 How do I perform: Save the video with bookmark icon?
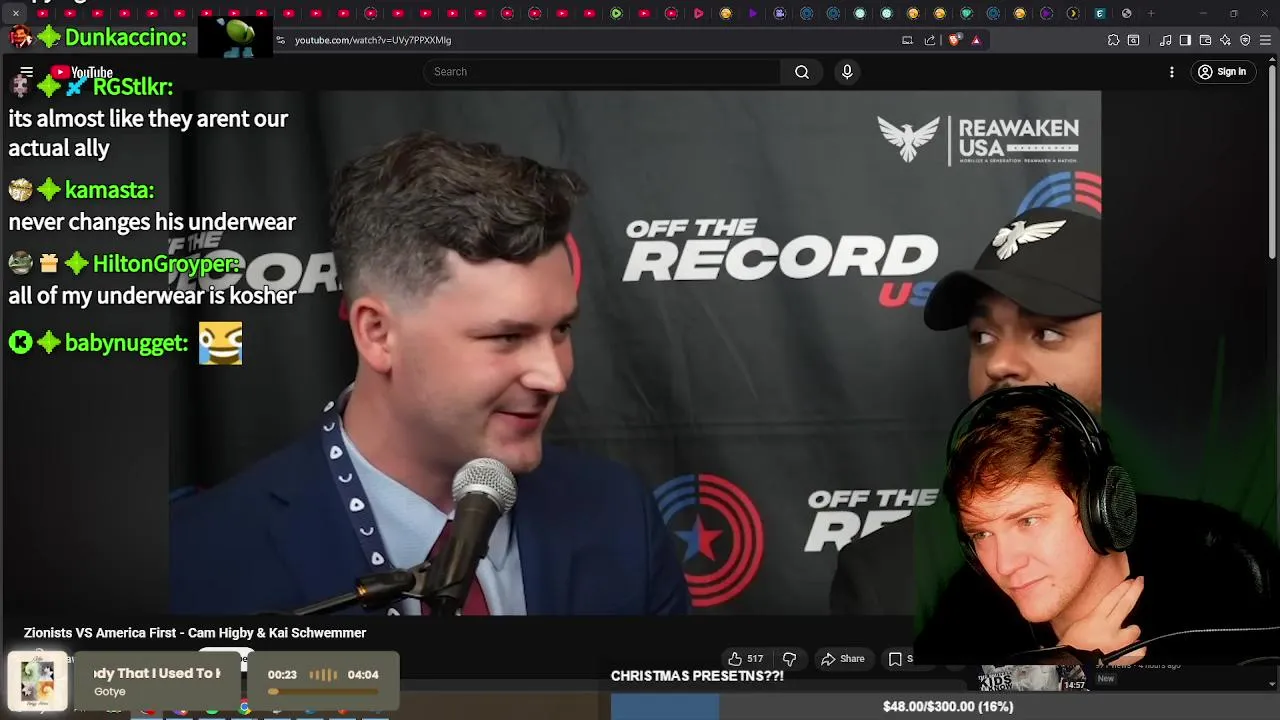(896, 659)
